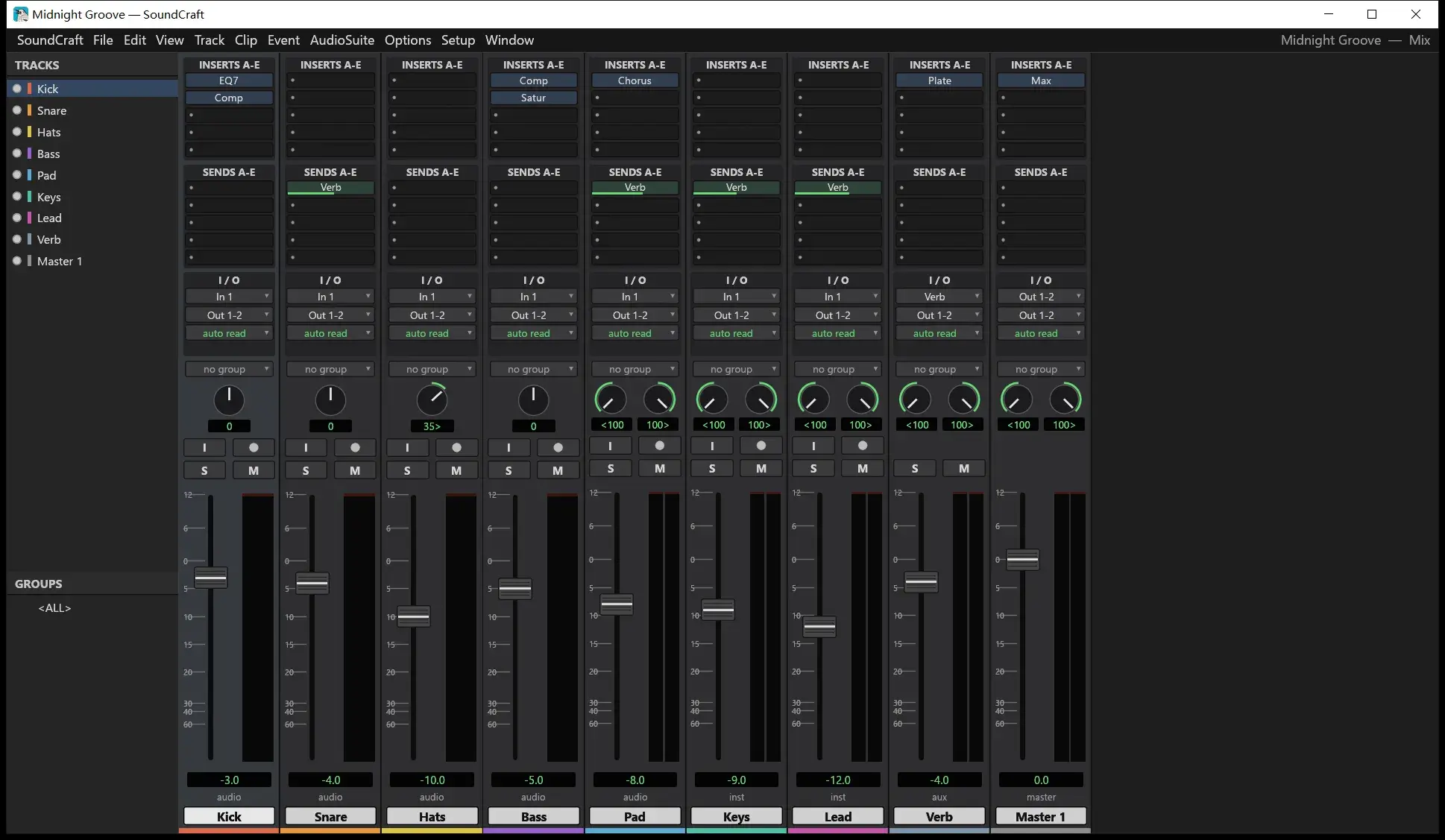Arm record on the Snare channel
This screenshot has height=840, width=1445.
(355, 447)
